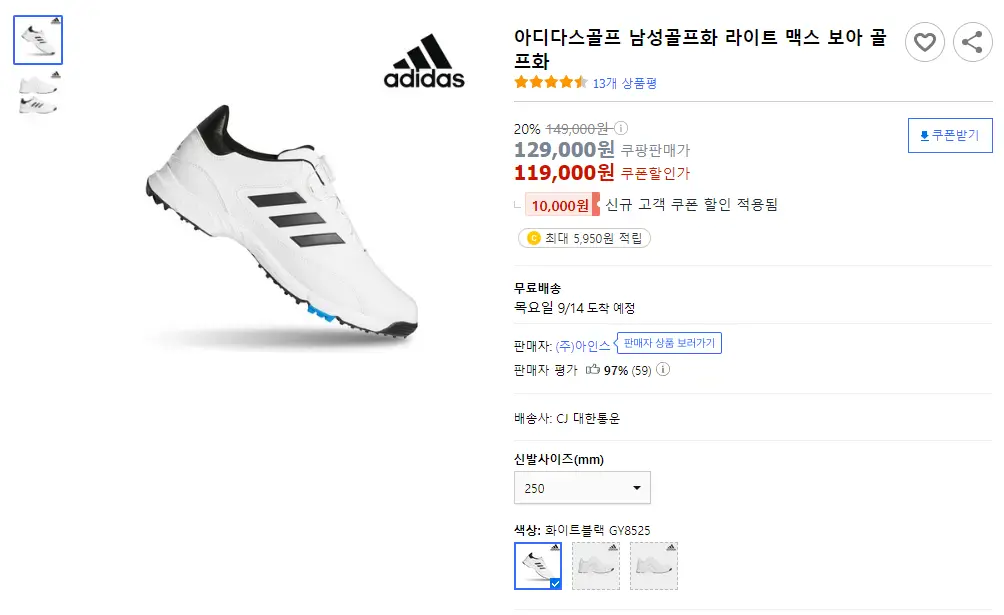Click the heart wishlist icon

[925, 42]
